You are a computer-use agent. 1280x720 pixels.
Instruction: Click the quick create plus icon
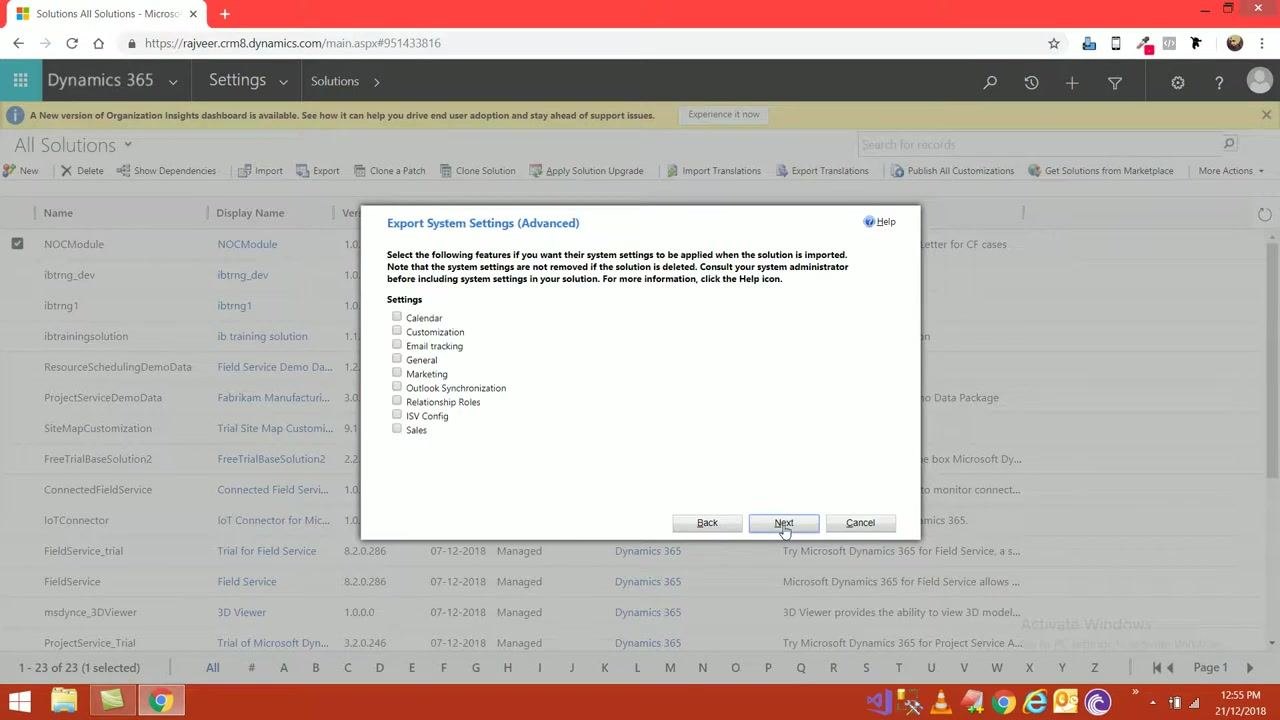point(1072,83)
